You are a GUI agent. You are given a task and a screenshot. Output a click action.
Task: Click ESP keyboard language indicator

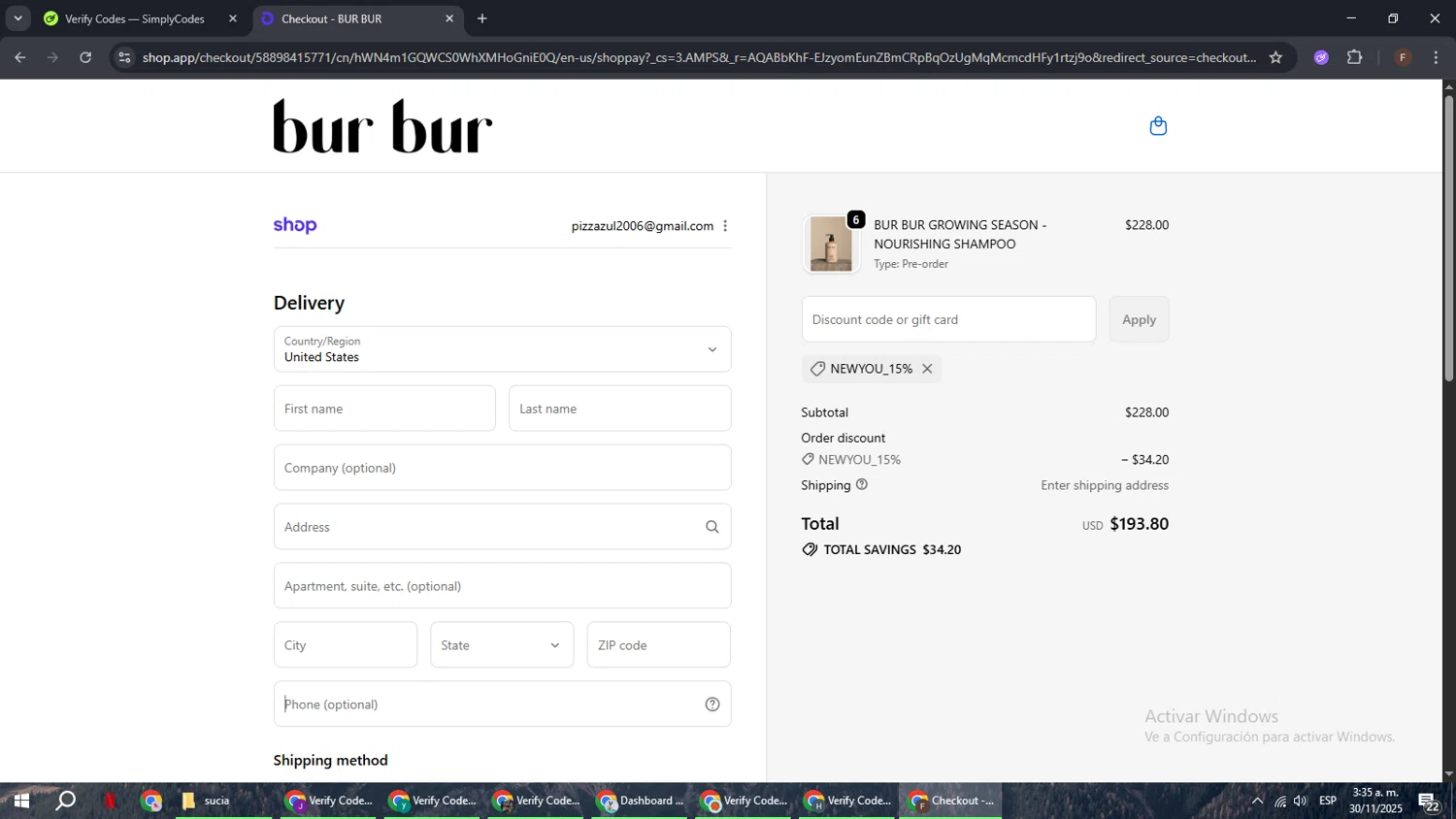pyautogui.click(x=1328, y=801)
